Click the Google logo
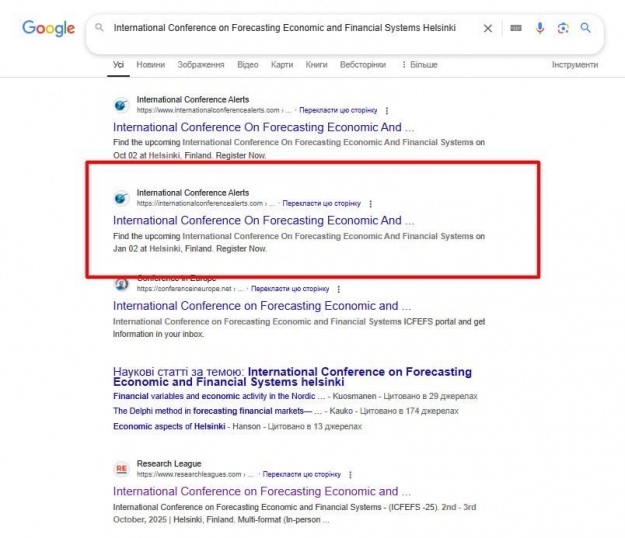The image size is (625, 538). pyautogui.click(x=48, y=29)
